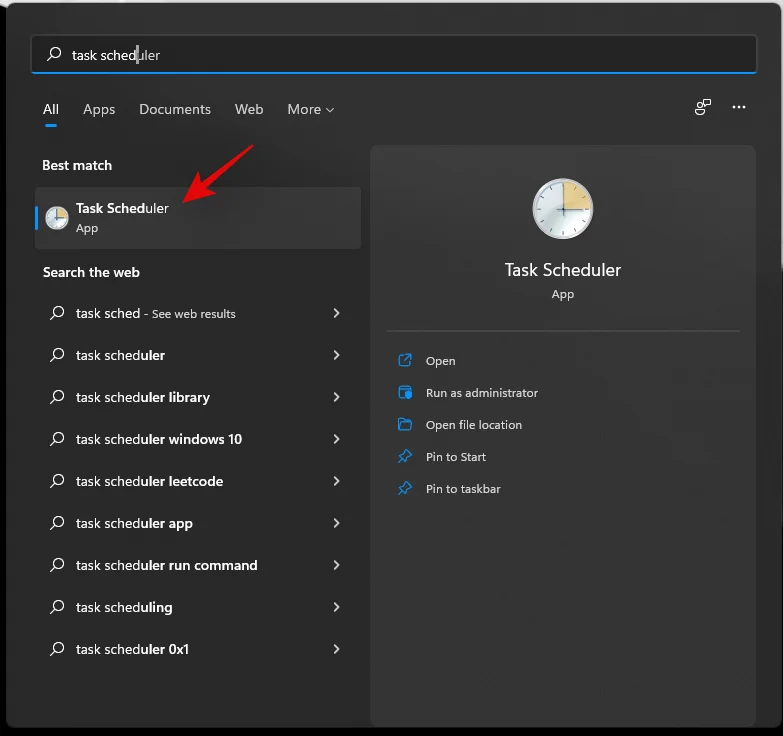Click the Open action's external-link icon

coord(404,360)
